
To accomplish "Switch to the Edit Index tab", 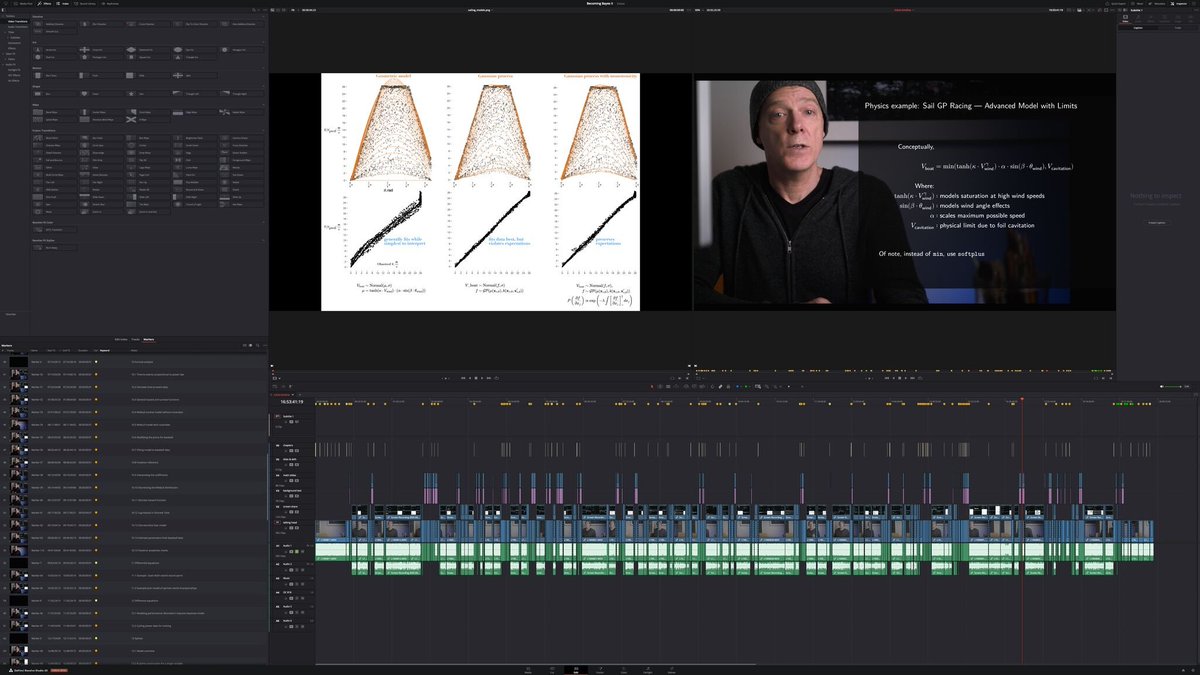I will coord(119,339).
